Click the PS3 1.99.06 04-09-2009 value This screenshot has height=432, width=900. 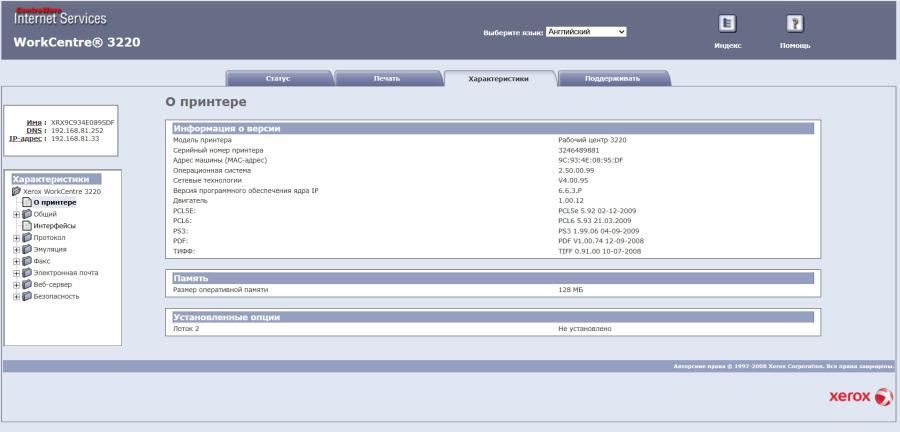click(x=599, y=231)
